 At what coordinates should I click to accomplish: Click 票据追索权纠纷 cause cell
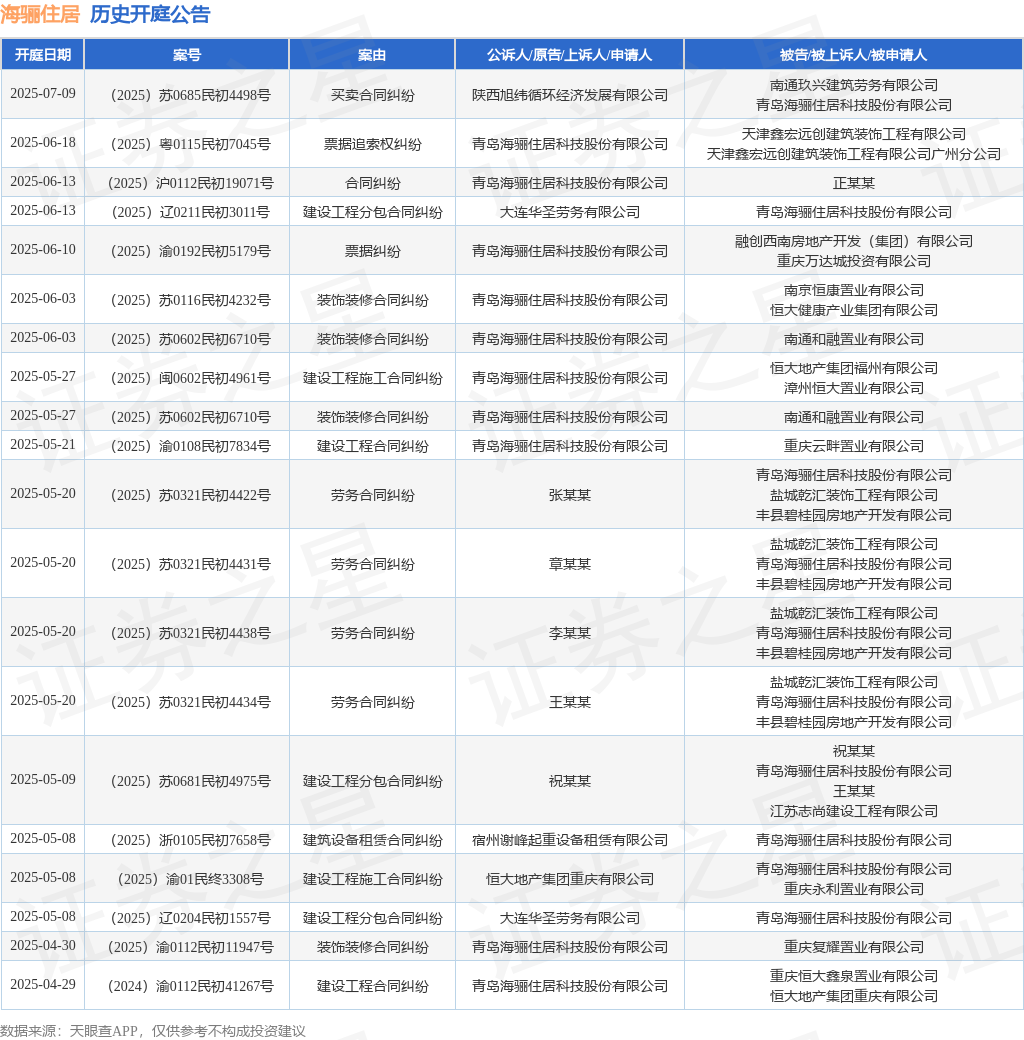click(372, 144)
